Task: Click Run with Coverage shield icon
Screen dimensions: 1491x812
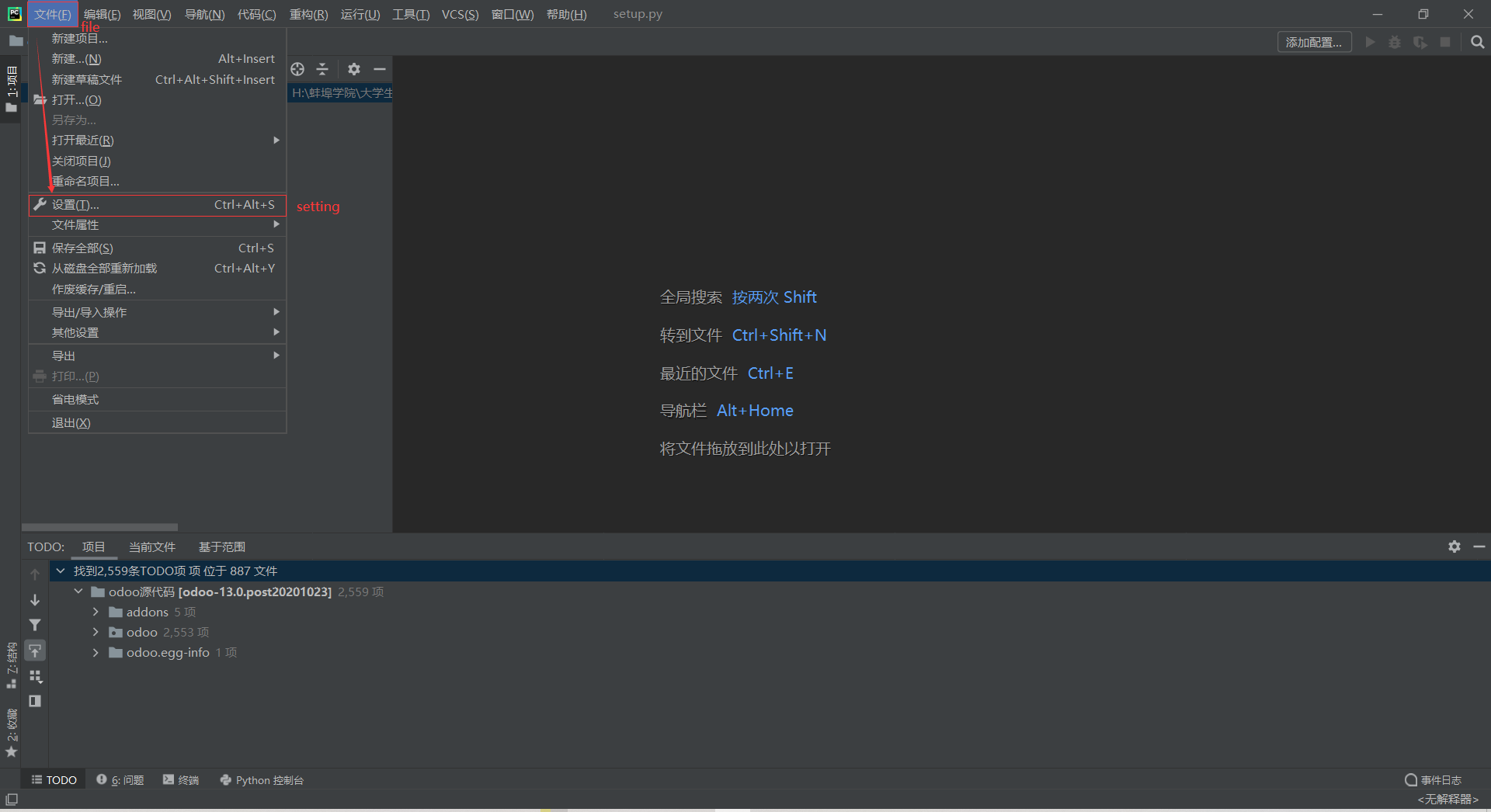Action: point(1420,42)
